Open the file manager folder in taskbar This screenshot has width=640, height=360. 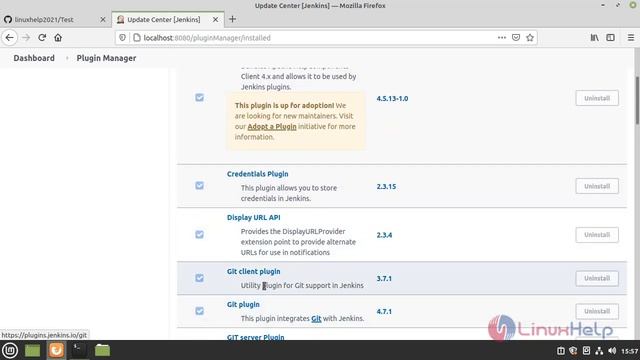pos(102,350)
